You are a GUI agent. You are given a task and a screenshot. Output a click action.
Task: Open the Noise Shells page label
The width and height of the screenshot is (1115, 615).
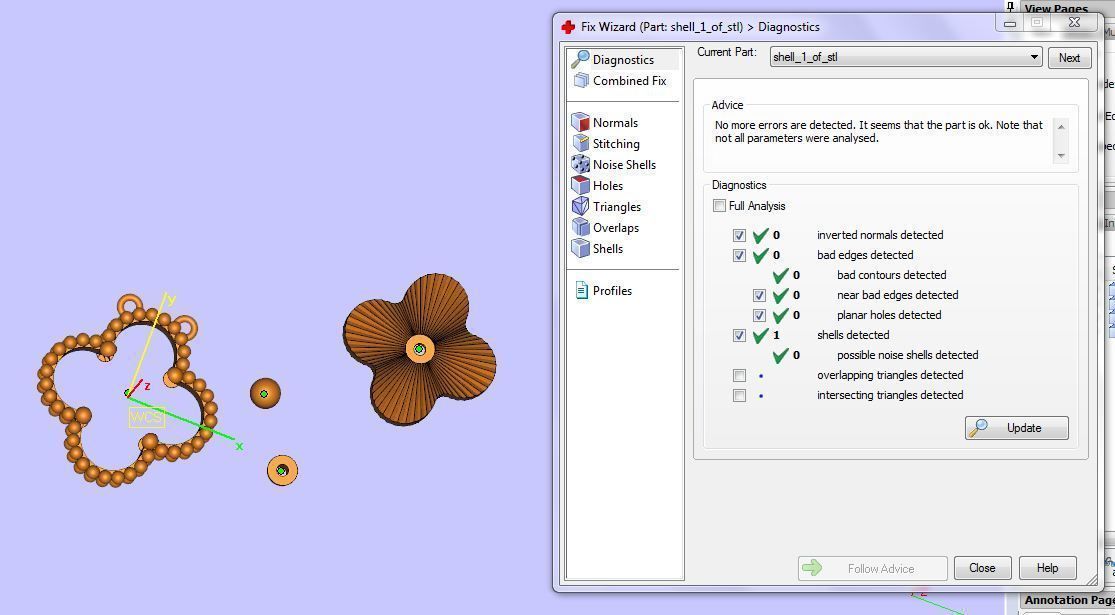point(624,165)
